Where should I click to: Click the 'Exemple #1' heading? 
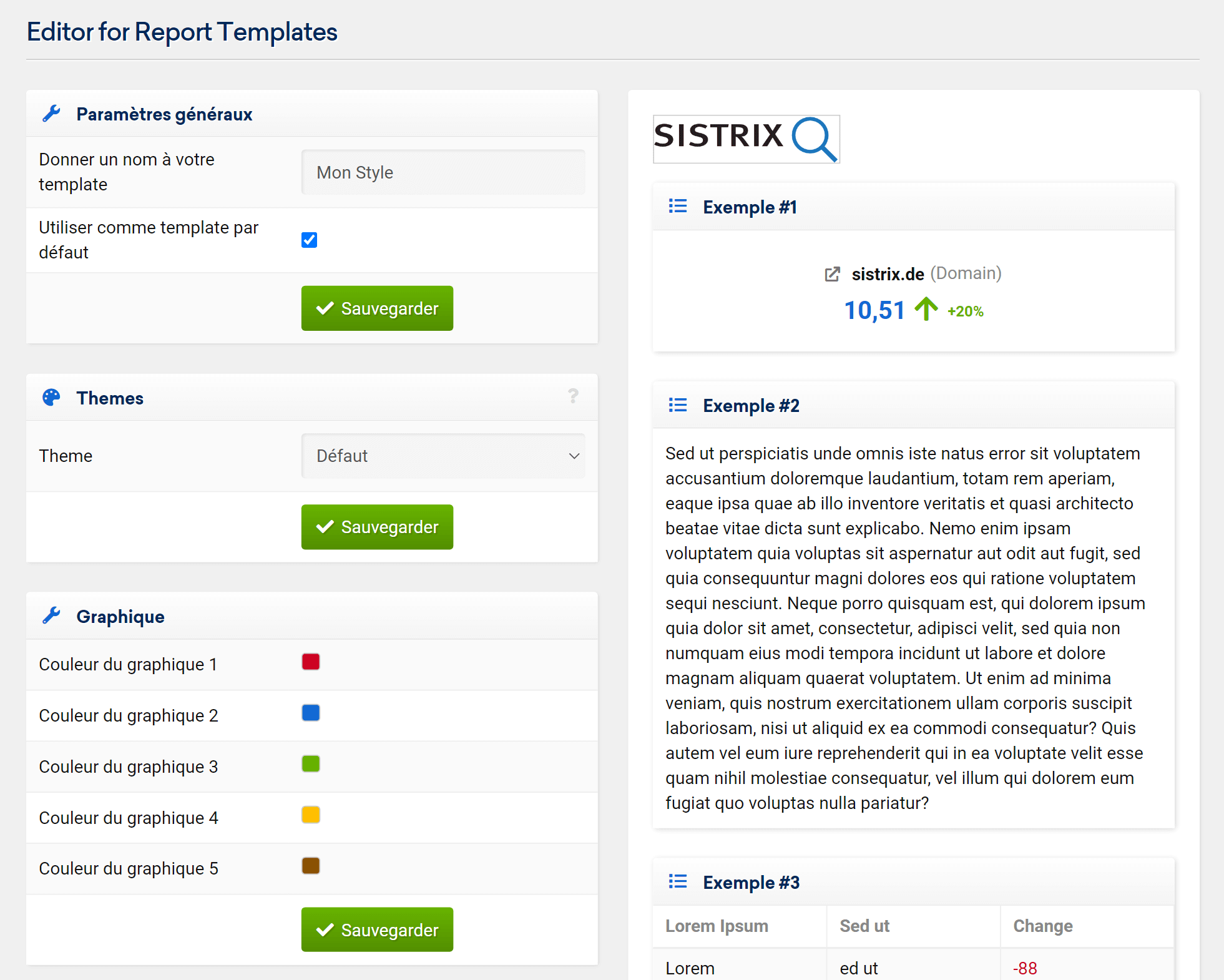[750, 207]
